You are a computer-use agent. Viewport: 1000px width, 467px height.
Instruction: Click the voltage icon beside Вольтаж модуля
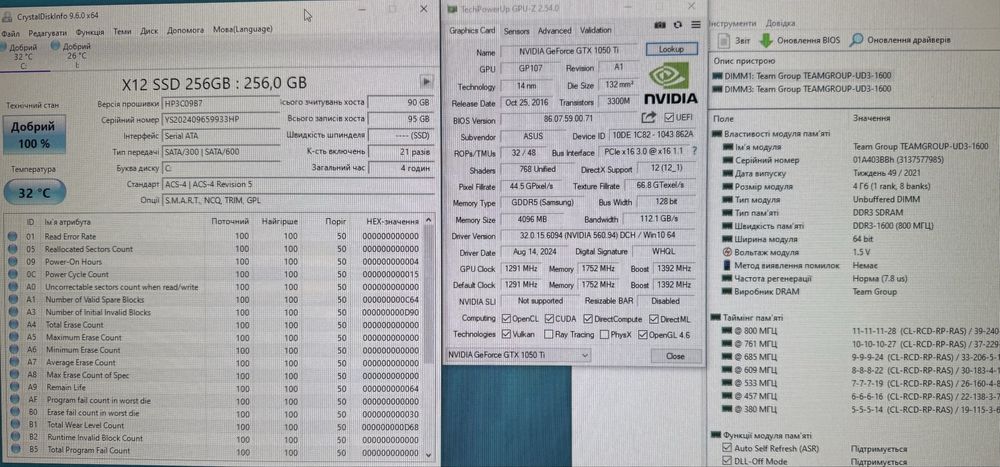pyautogui.click(x=728, y=252)
